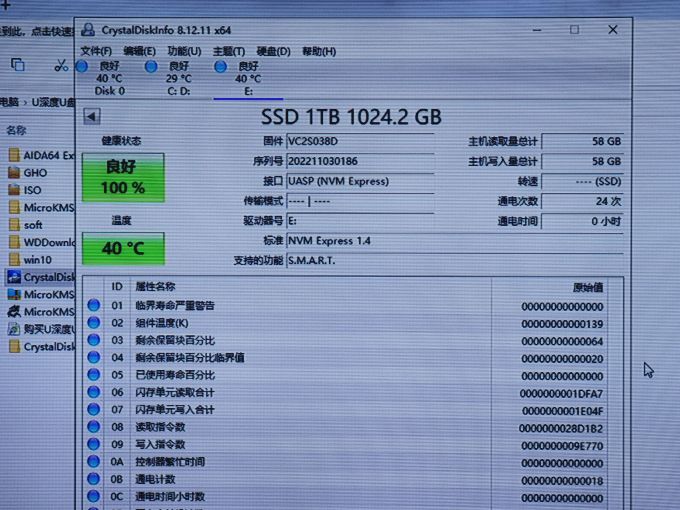Click the serial number field 202211030186
Image resolution: width=680 pixels, height=510 pixels.
360,161
